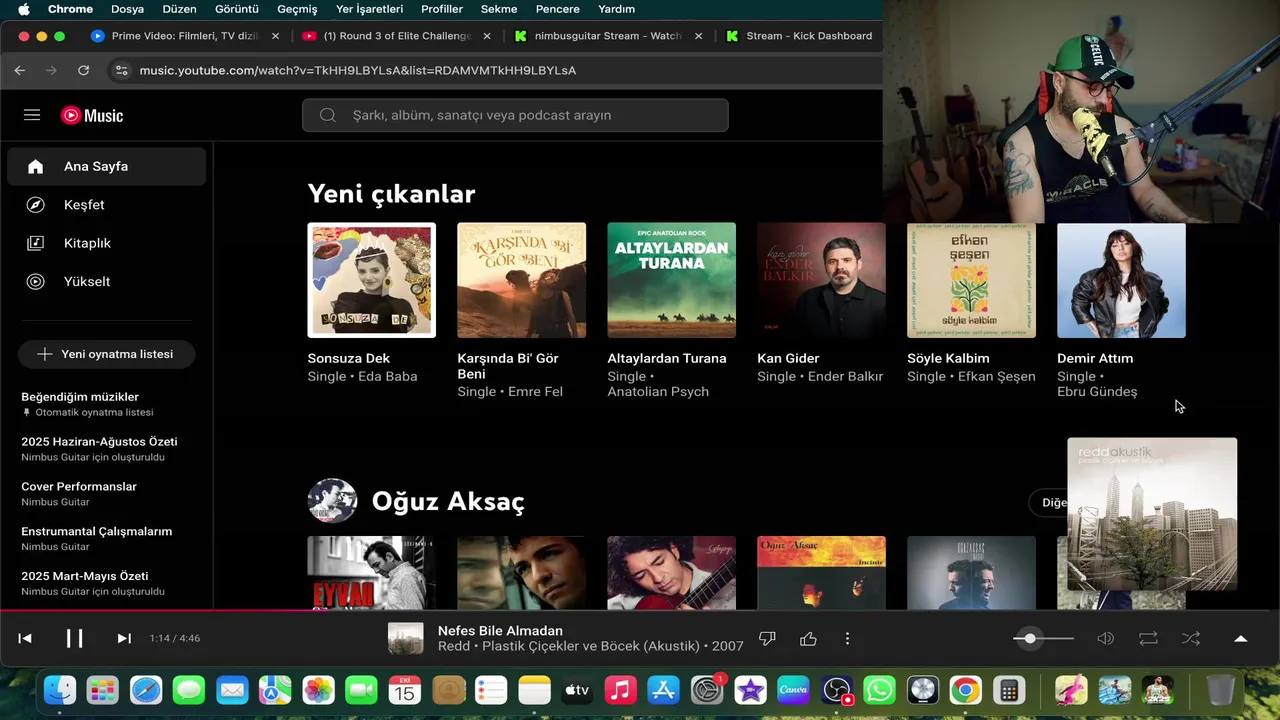
Task: Open the Yer İşaretleri menu
Action: point(369,9)
